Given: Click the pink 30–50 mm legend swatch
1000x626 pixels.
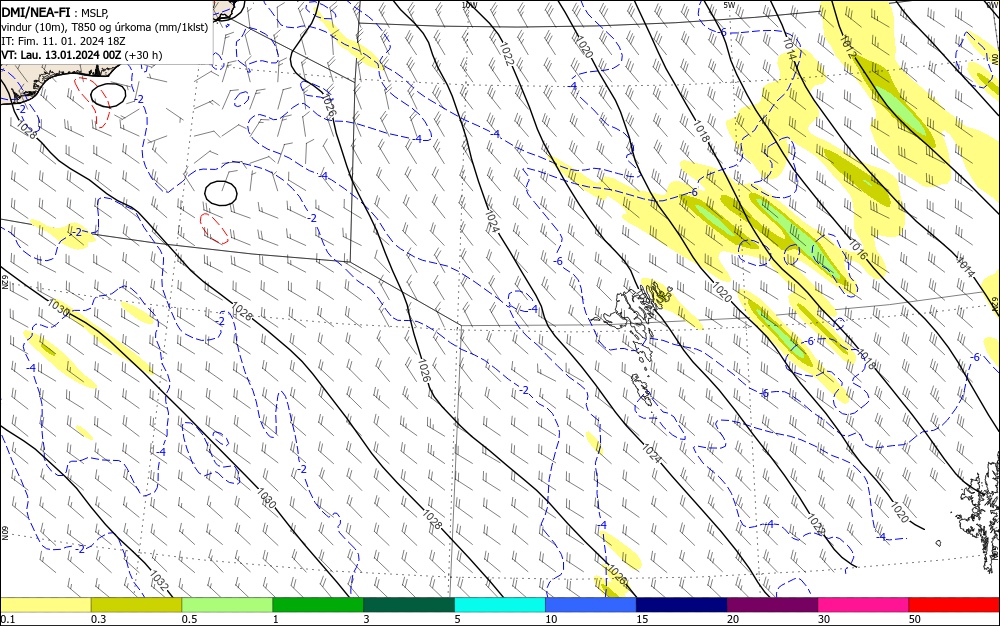Looking at the screenshot, I should pyautogui.click(x=864, y=605).
